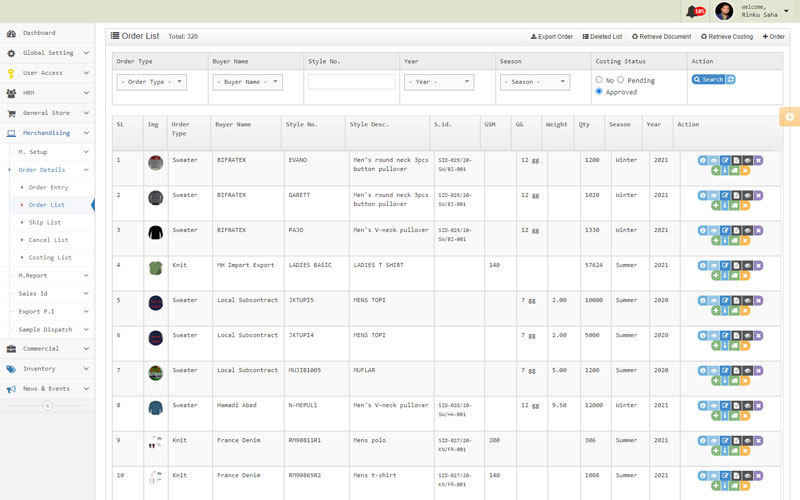Click the + Order button
Viewport: 800px width, 500px height.
(x=773, y=37)
